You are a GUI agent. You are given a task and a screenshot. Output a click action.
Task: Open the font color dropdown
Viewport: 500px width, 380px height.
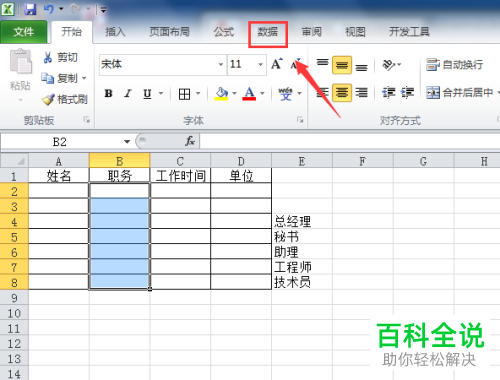click(x=262, y=93)
